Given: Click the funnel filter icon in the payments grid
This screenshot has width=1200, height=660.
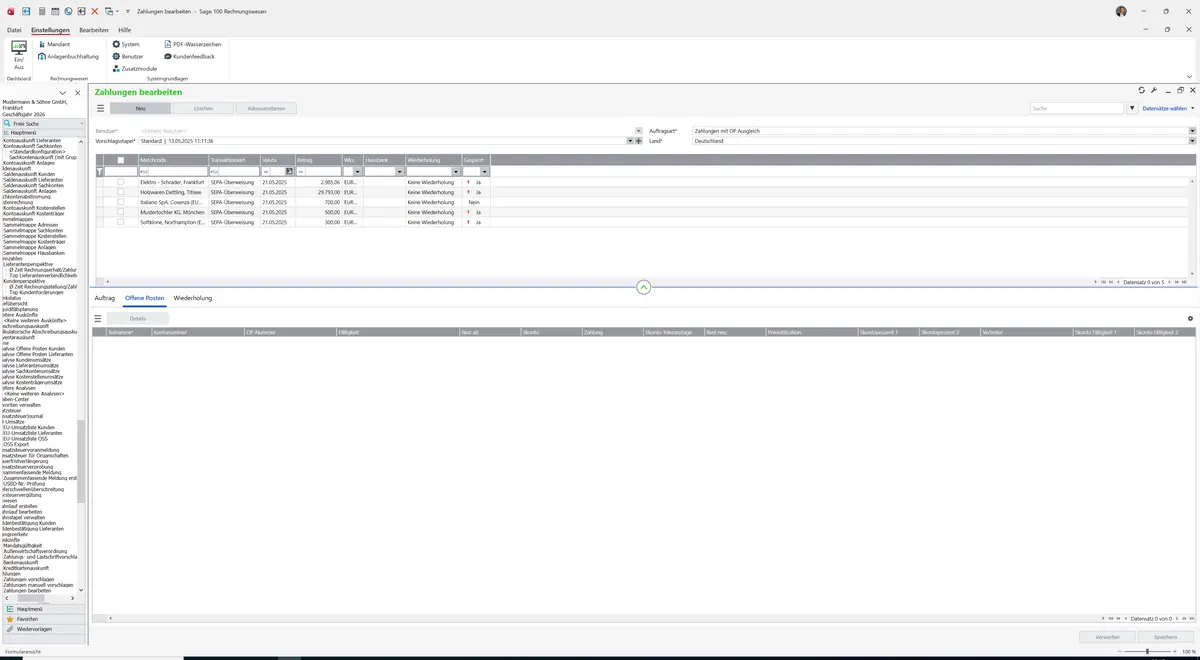Looking at the screenshot, I should pyautogui.click(x=99, y=172).
